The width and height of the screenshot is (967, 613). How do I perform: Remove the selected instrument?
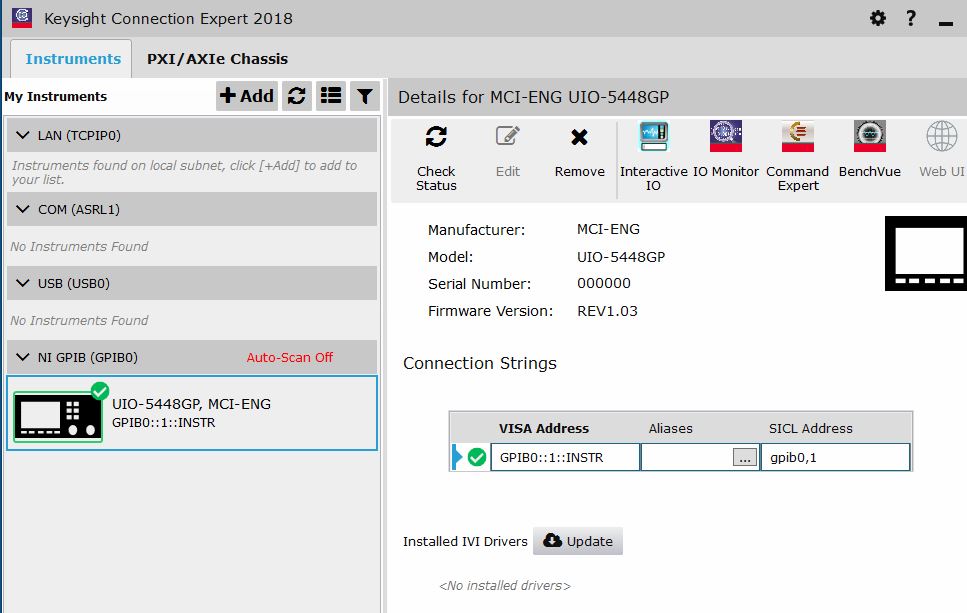click(579, 152)
